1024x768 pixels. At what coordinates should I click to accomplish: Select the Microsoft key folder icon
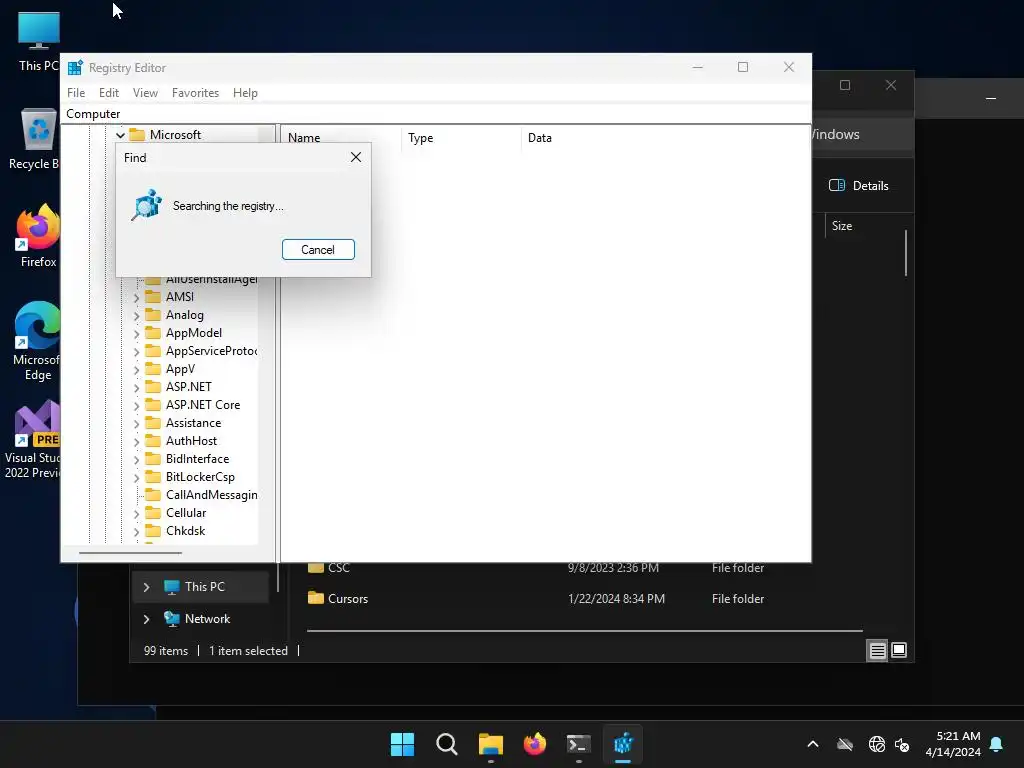(x=137, y=135)
